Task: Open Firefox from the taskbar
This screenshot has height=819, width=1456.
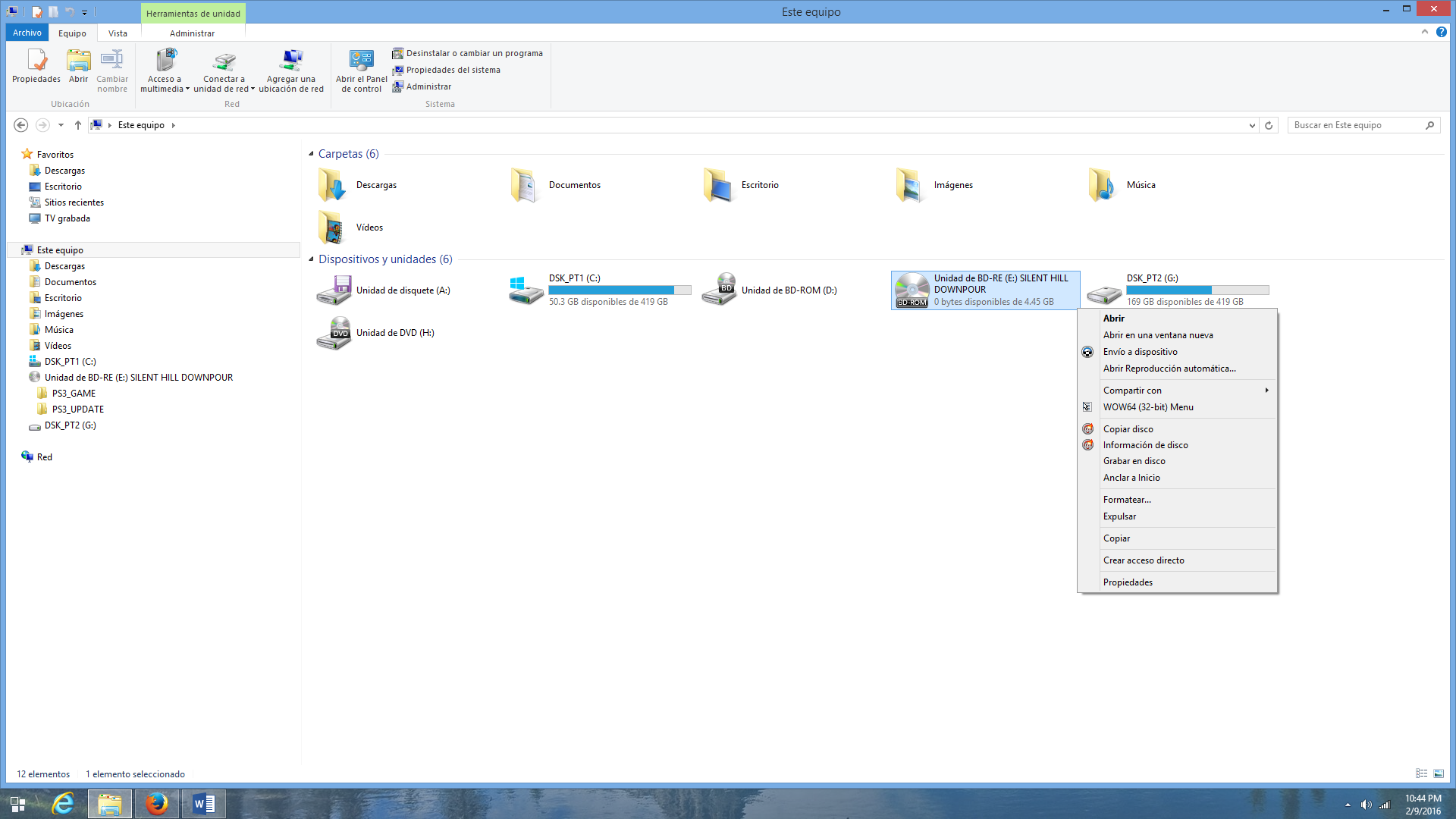Action: tap(157, 803)
